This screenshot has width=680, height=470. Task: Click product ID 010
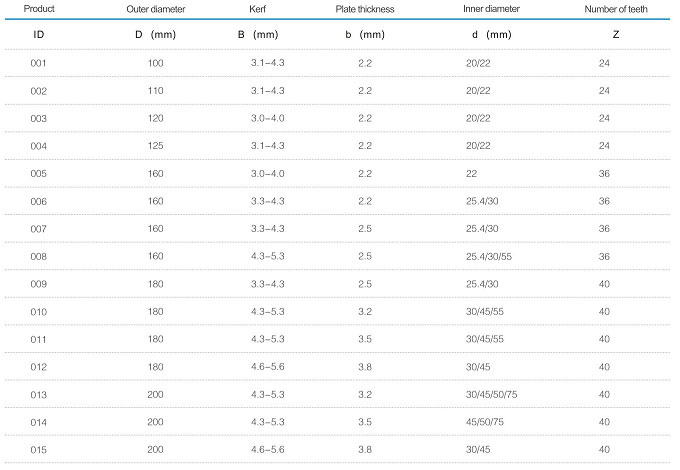39,312
